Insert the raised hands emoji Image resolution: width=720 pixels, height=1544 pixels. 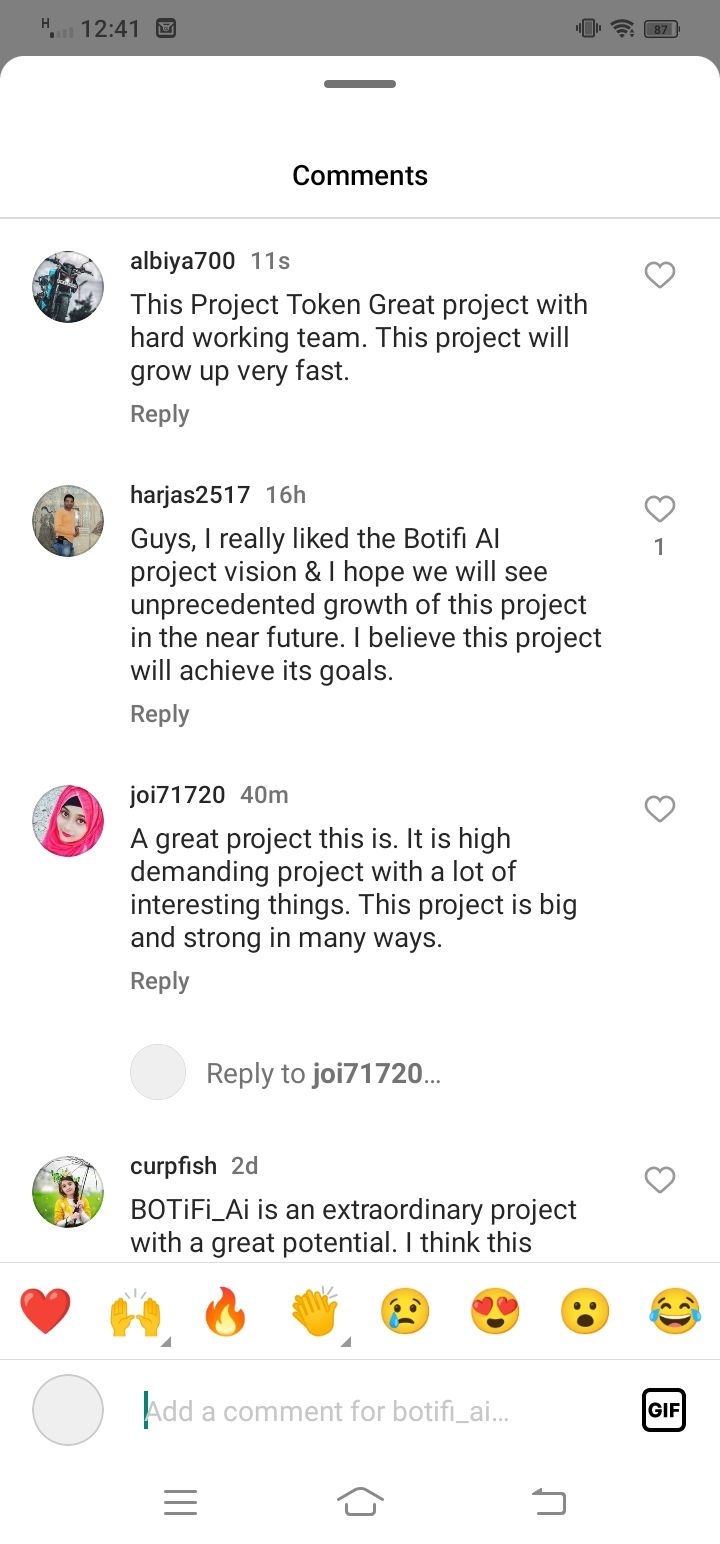(x=135, y=1312)
